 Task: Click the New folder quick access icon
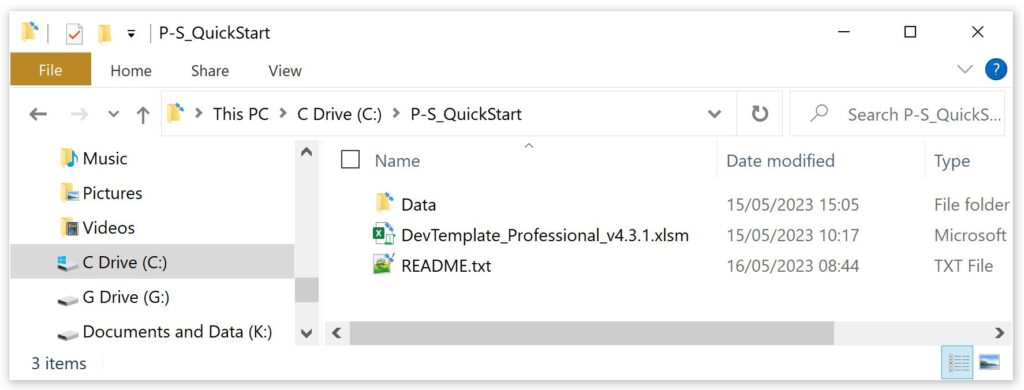[104, 33]
